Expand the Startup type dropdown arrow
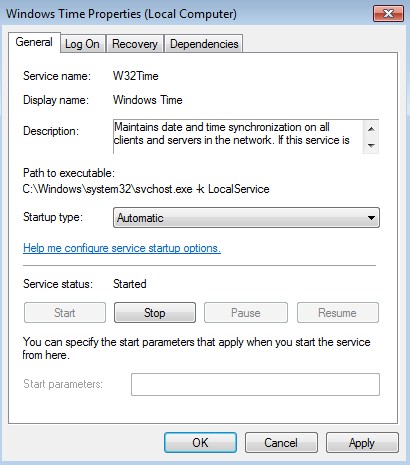The width and height of the screenshot is (410, 465). (371, 218)
